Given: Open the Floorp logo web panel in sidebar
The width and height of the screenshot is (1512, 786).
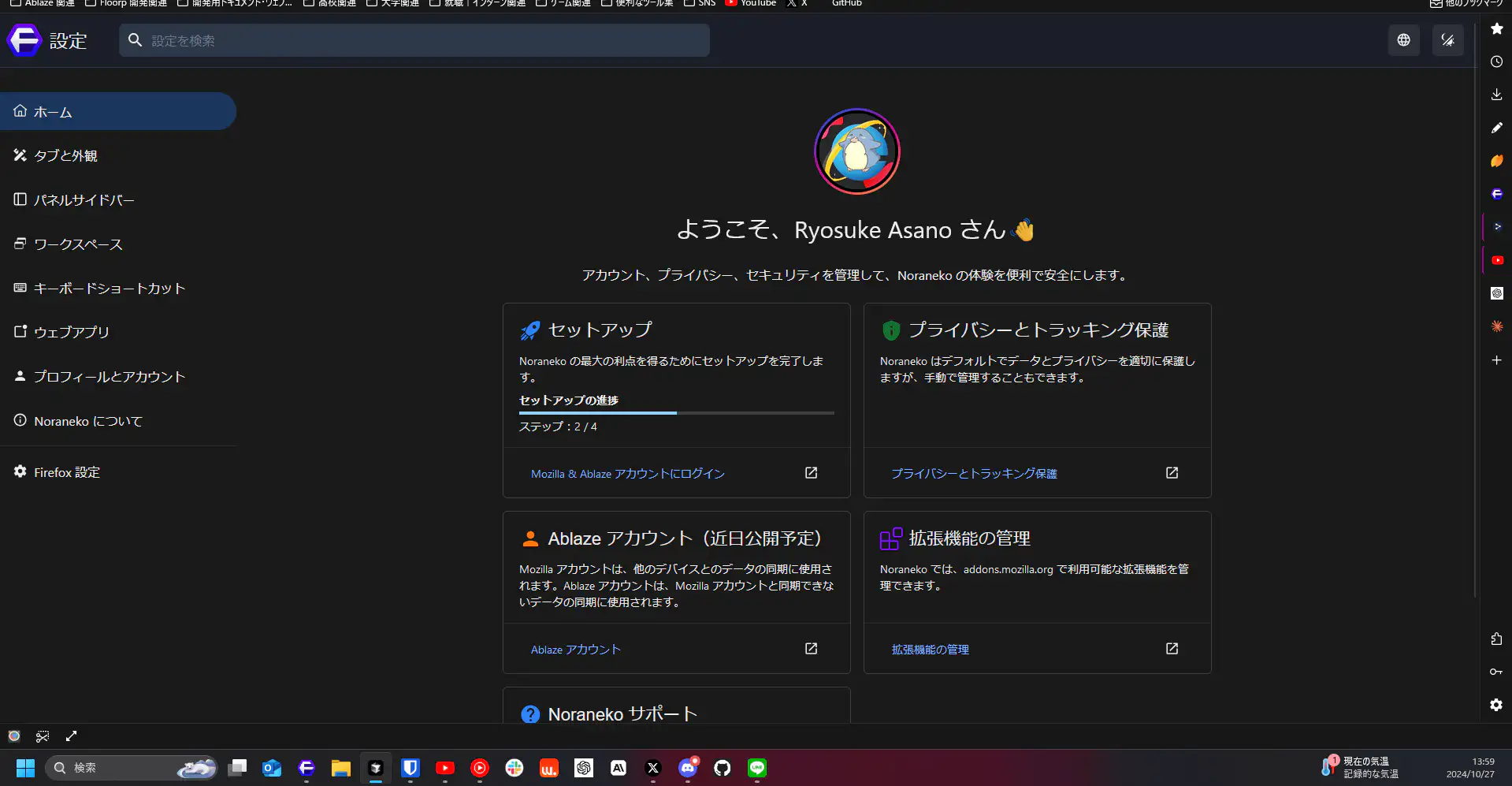Looking at the screenshot, I should tap(1496, 194).
